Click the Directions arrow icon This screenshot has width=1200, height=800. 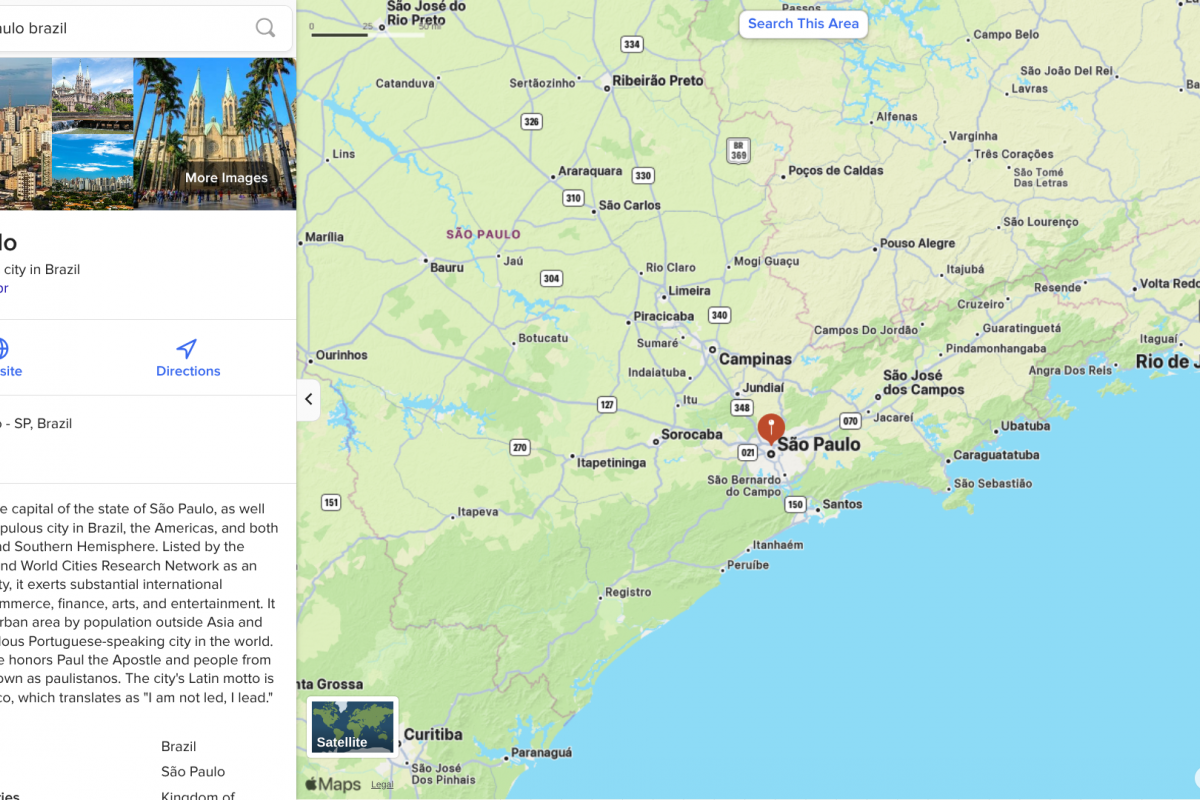tap(187, 348)
